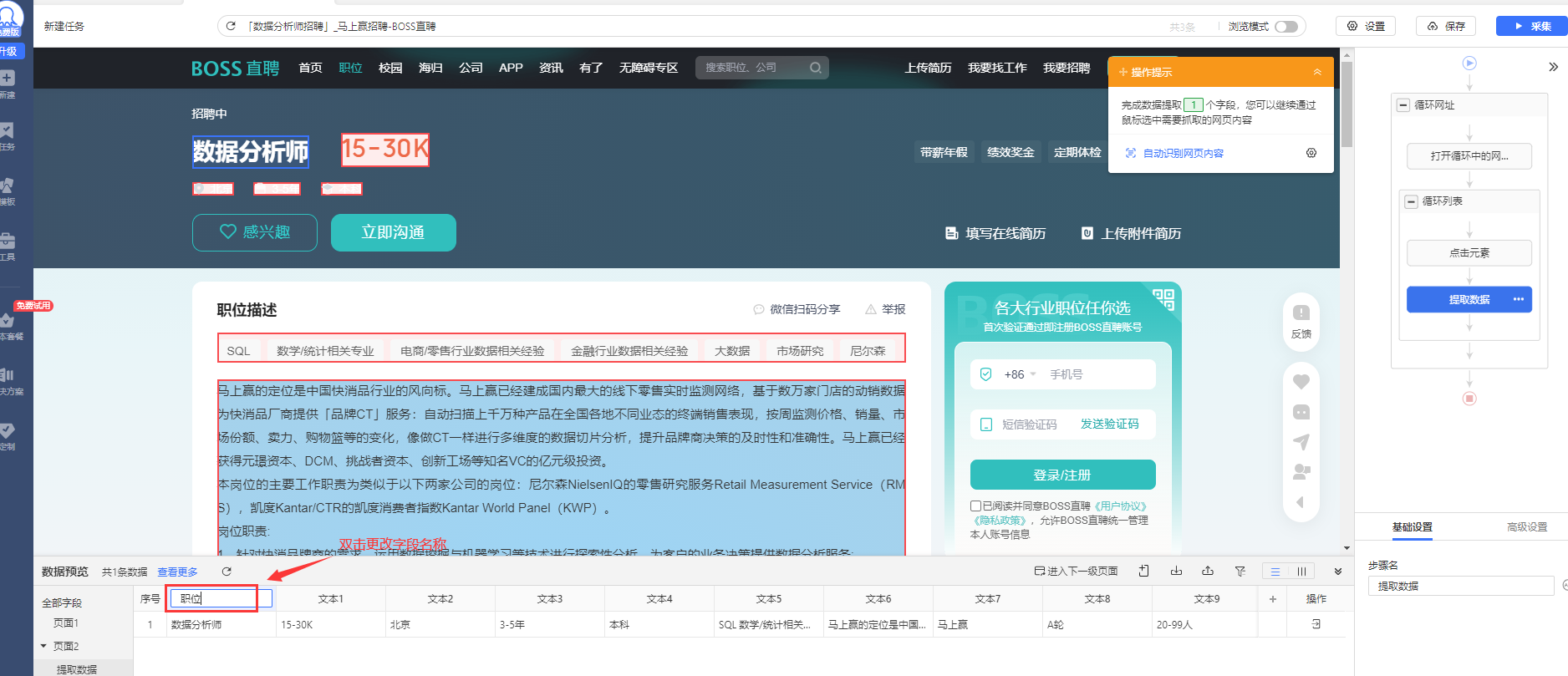Click the reload icon in the URL bar
Viewport: 1568px width, 676px height.
[231, 26]
